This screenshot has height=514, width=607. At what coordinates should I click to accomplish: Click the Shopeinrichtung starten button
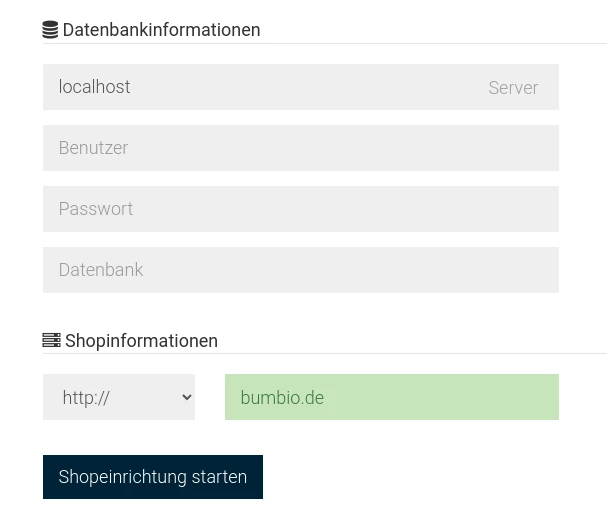153,477
